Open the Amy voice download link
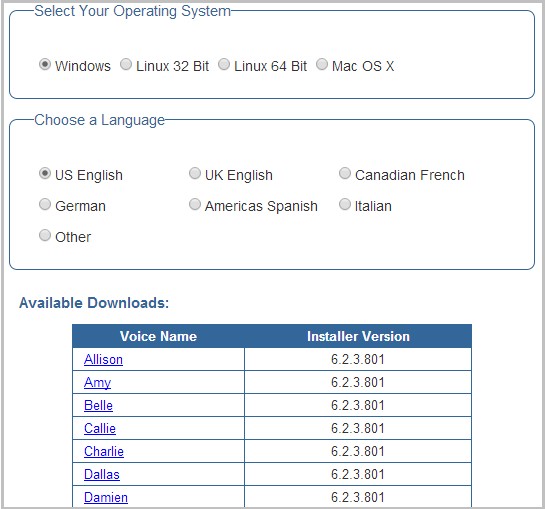545x509 pixels. click(x=97, y=382)
